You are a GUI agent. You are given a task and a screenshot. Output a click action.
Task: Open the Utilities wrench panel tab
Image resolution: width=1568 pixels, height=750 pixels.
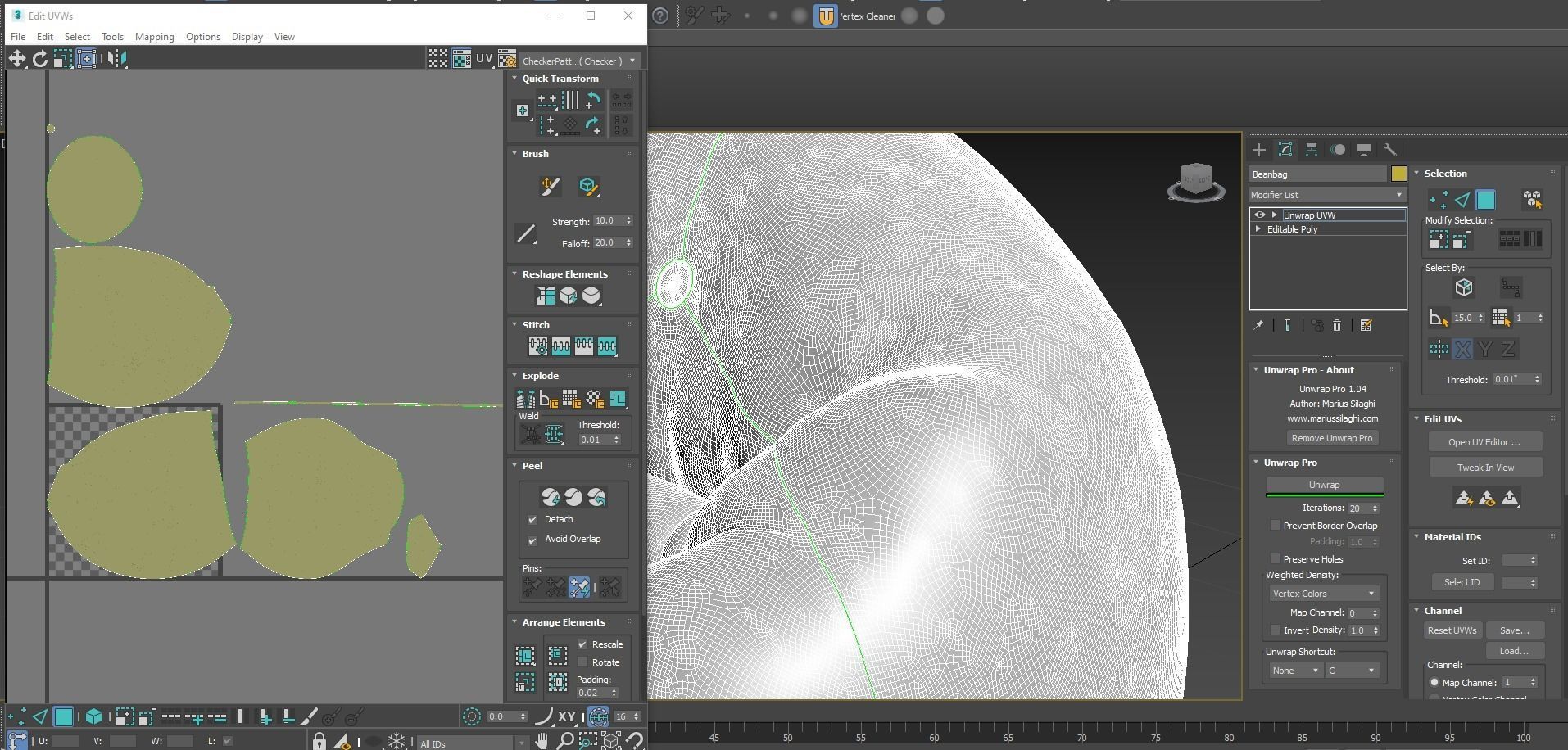pyautogui.click(x=1390, y=150)
